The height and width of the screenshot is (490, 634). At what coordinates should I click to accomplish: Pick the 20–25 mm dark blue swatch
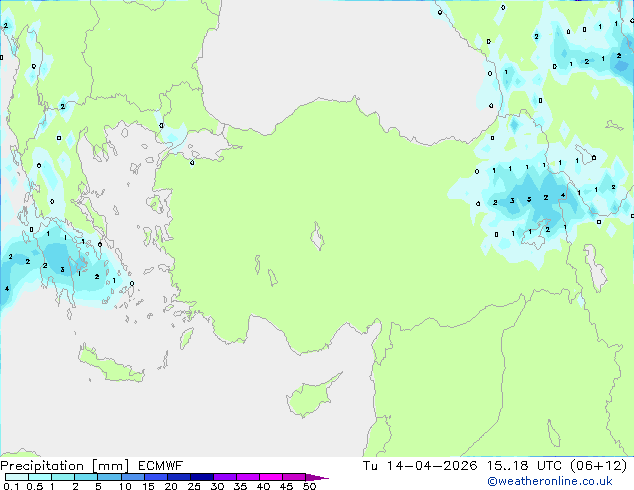(178, 477)
